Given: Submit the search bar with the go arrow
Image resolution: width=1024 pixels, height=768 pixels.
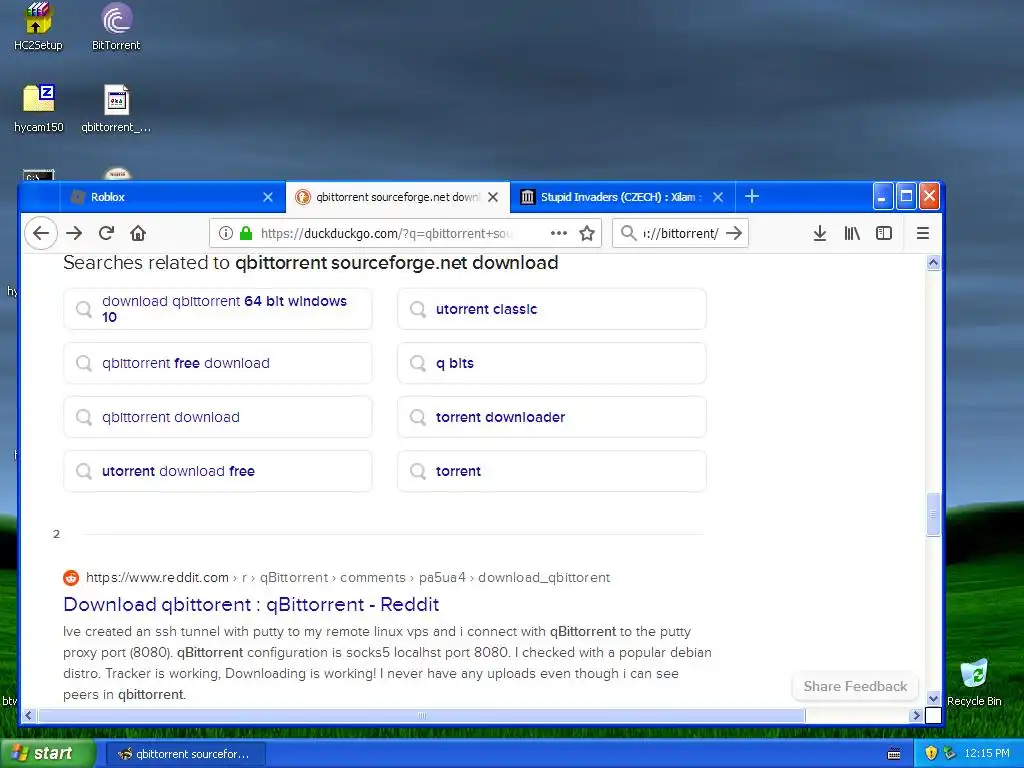Looking at the screenshot, I should click(x=734, y=233).
